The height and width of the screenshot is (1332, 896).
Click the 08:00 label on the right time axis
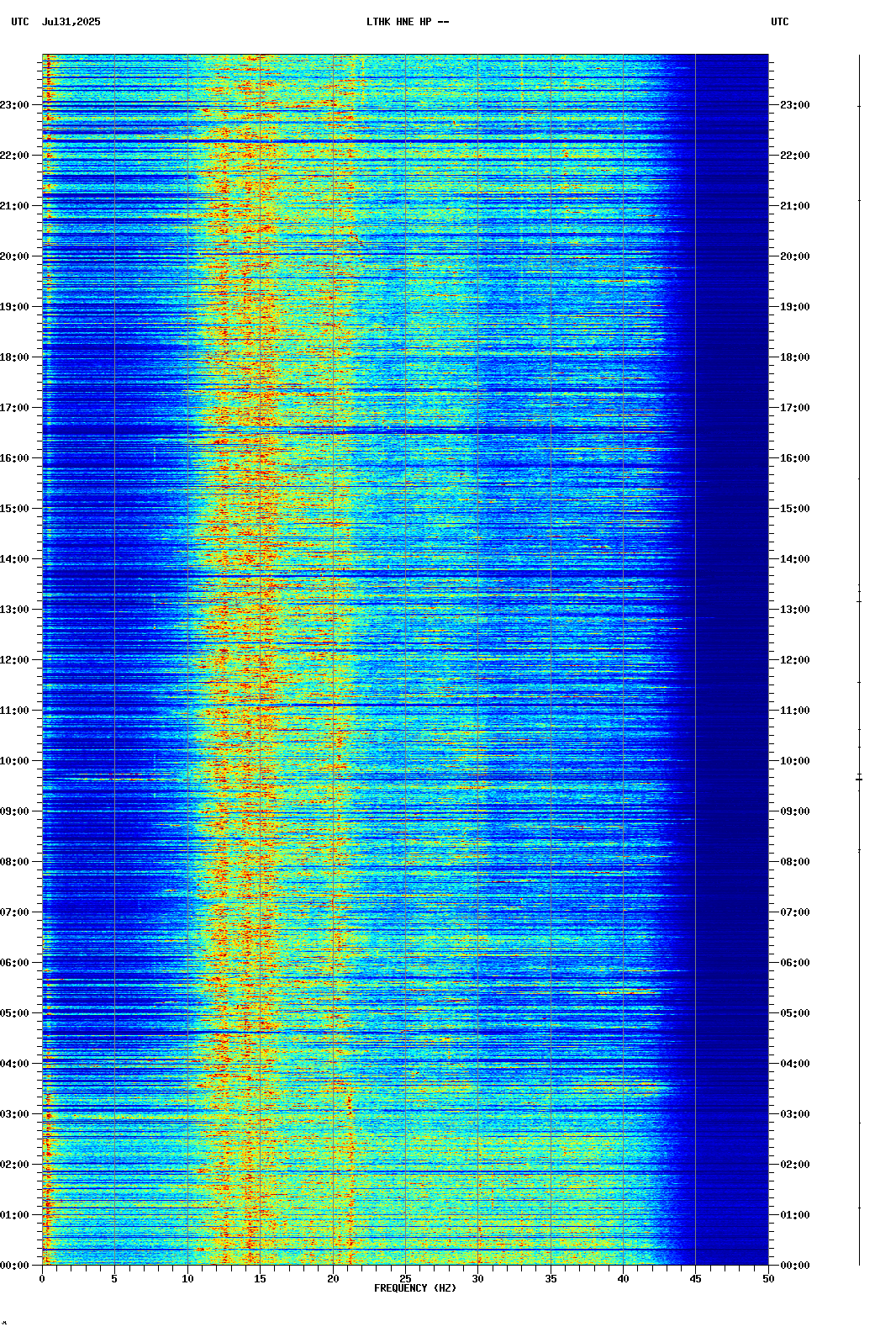[795, 862]
